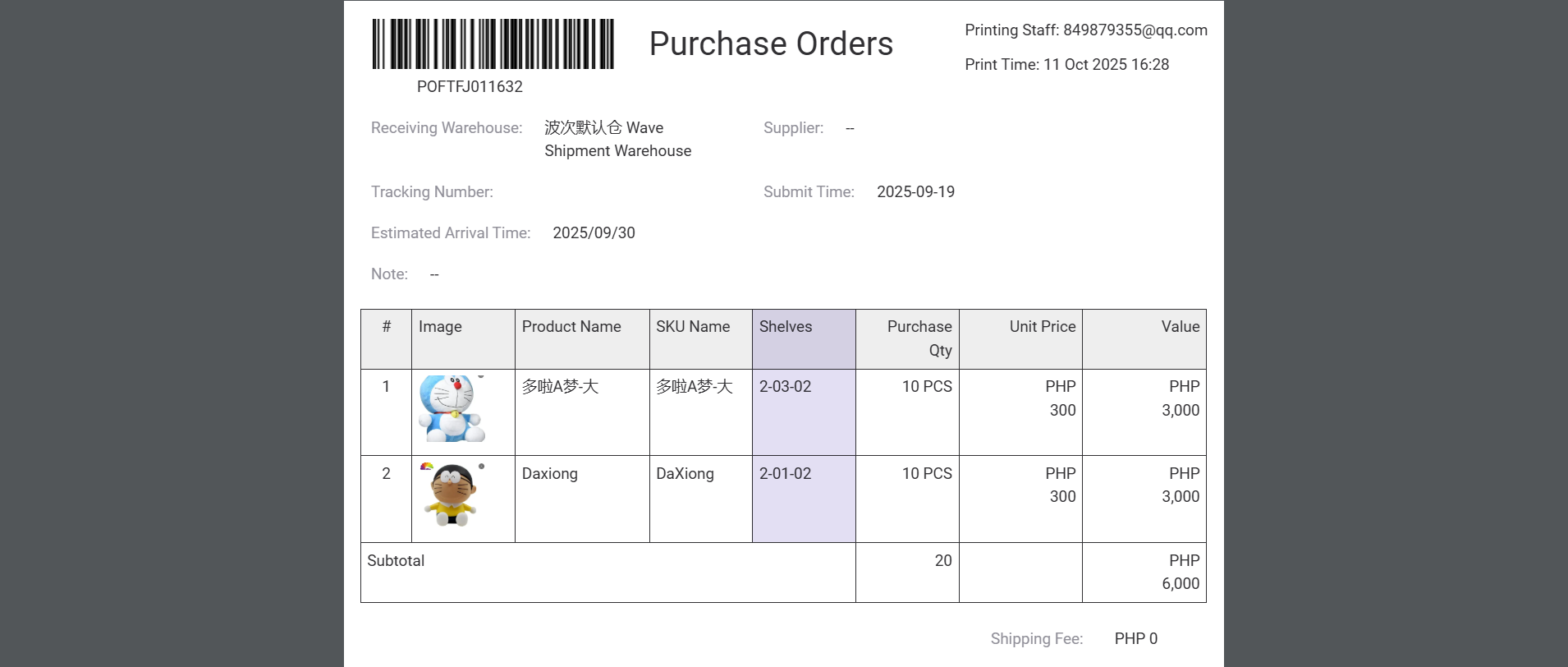Click the printing staff email address

click(x=1135, y=30)
